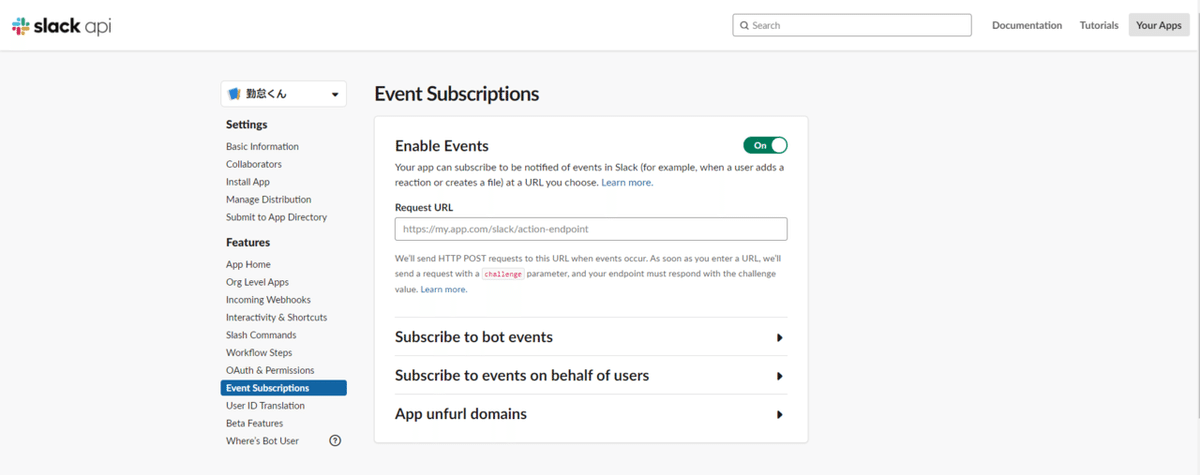Click the Your Apps button
Image resolution: width=1200 pixels, height=475 pixels.
tap(1159, 25)
